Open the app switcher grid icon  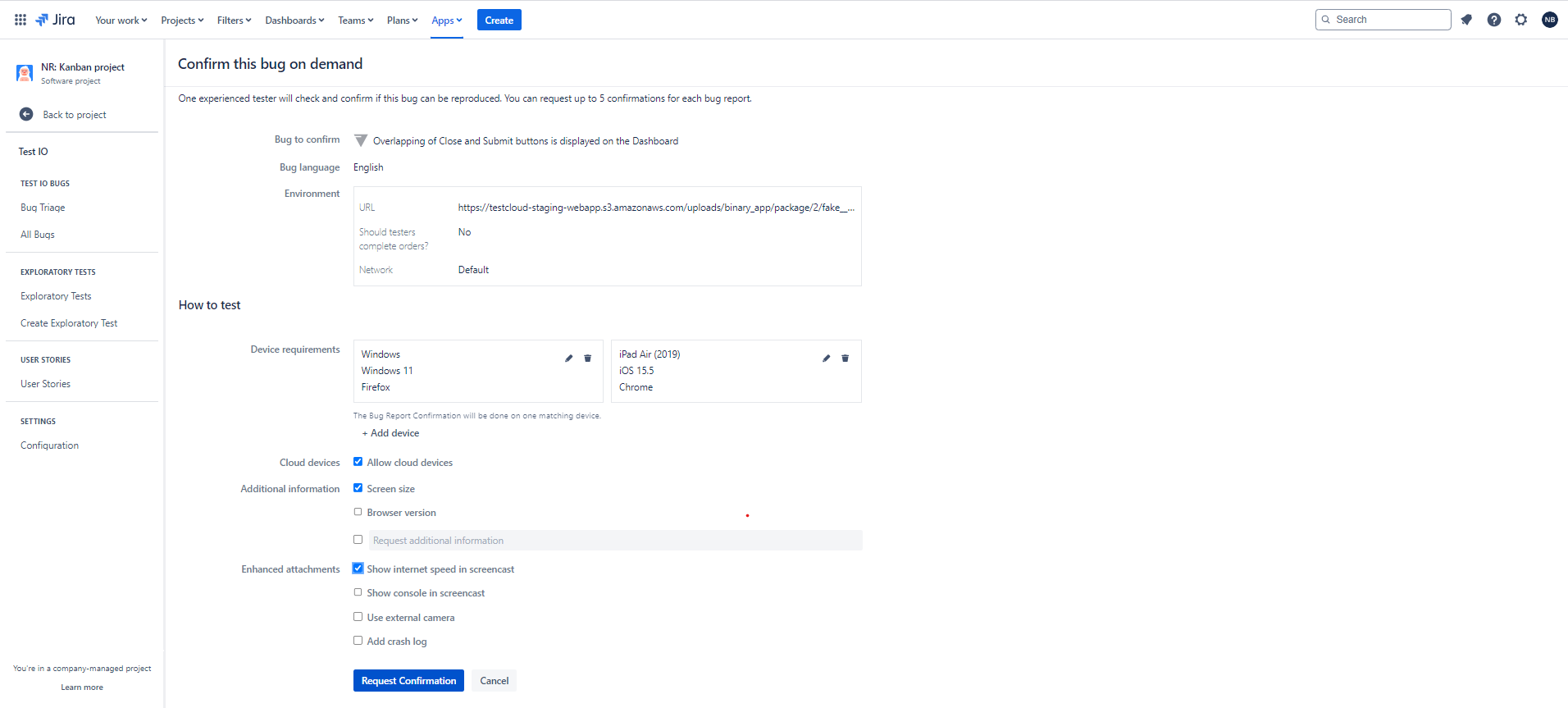(21, 20)
